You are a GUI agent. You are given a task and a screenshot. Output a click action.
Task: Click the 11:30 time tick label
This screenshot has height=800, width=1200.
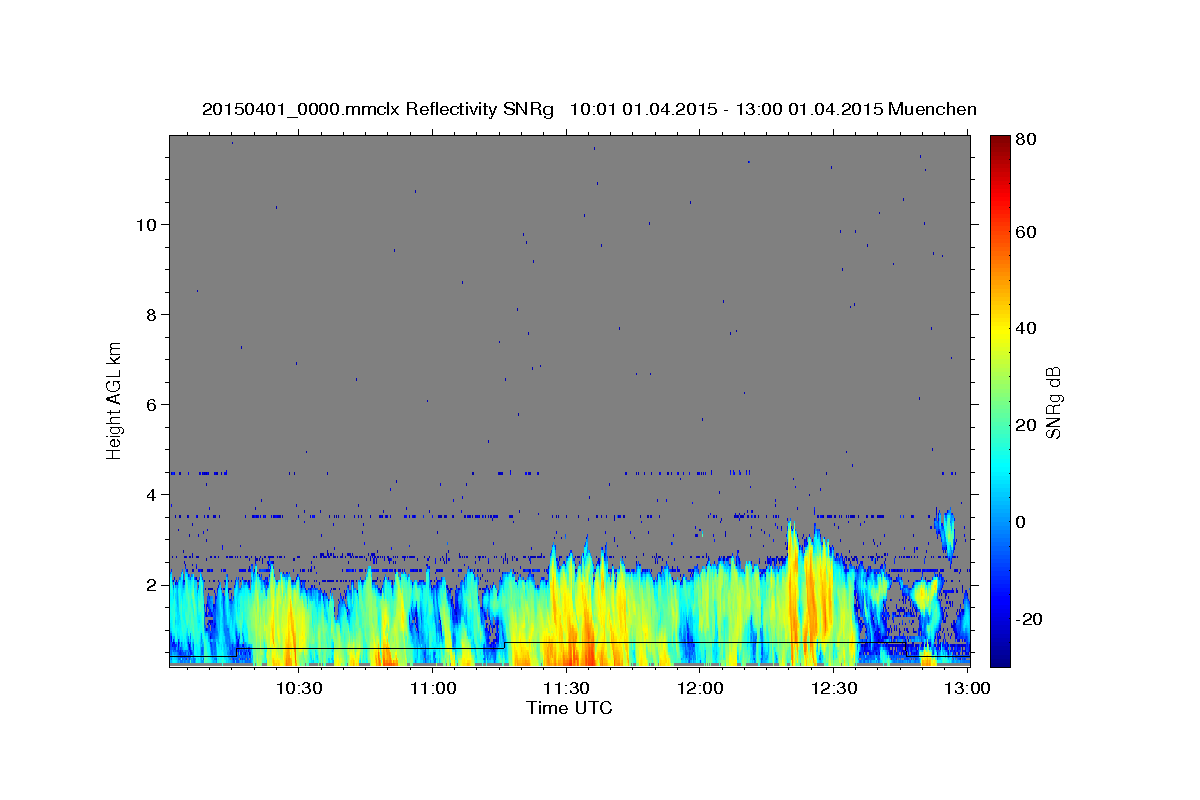[566, 688]
